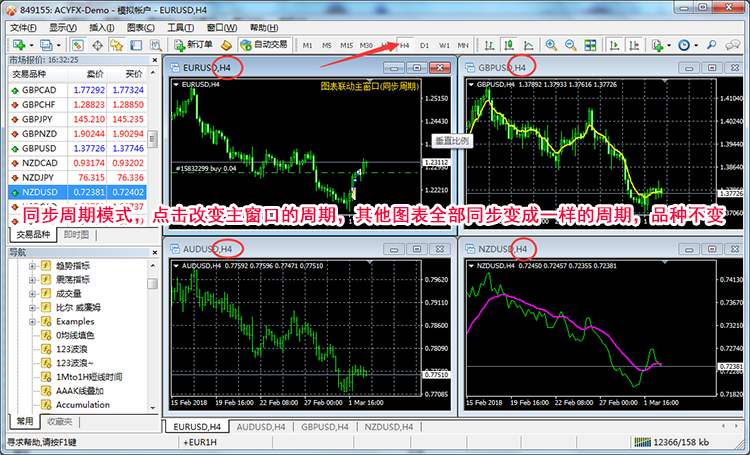The height and width of the screenshot is (455, 750).
Task: Click the 新订单 new order button
Action: click(194, 45)
